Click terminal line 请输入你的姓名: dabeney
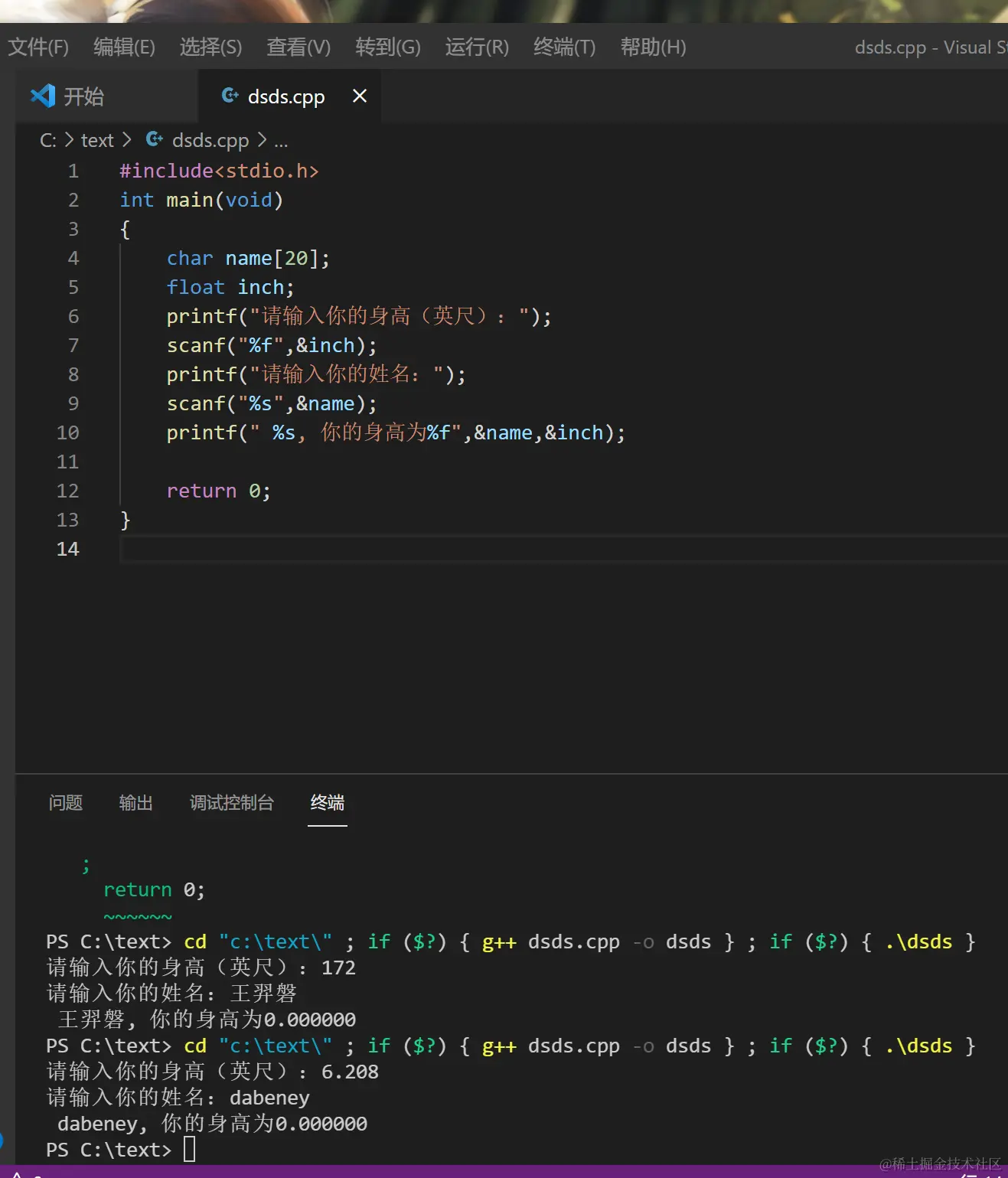1008x1178 pixels. tap(178, 1098)
